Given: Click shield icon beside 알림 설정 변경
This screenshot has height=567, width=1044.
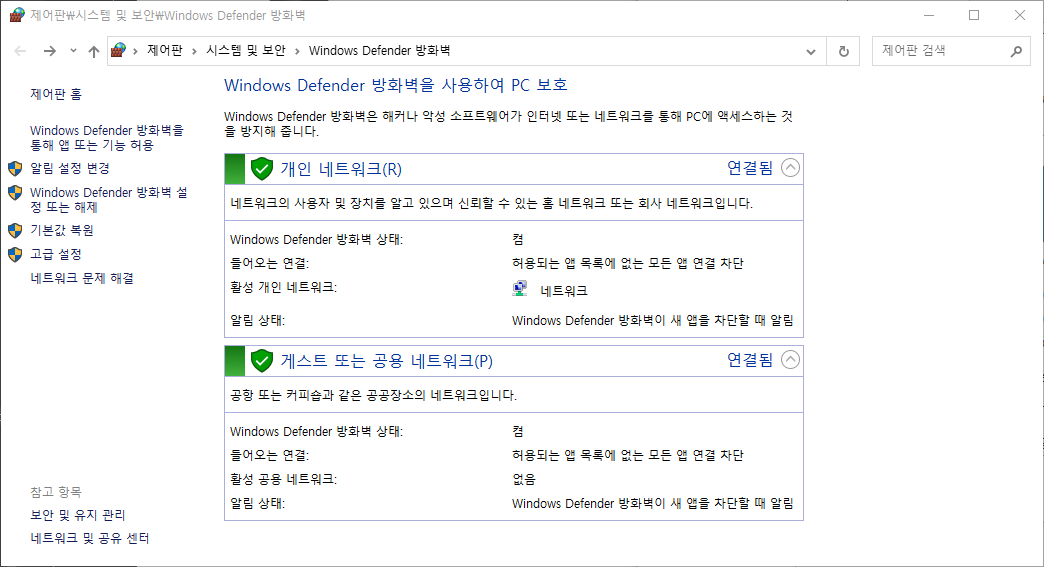Looking at the screenshot, I should 15,168.
